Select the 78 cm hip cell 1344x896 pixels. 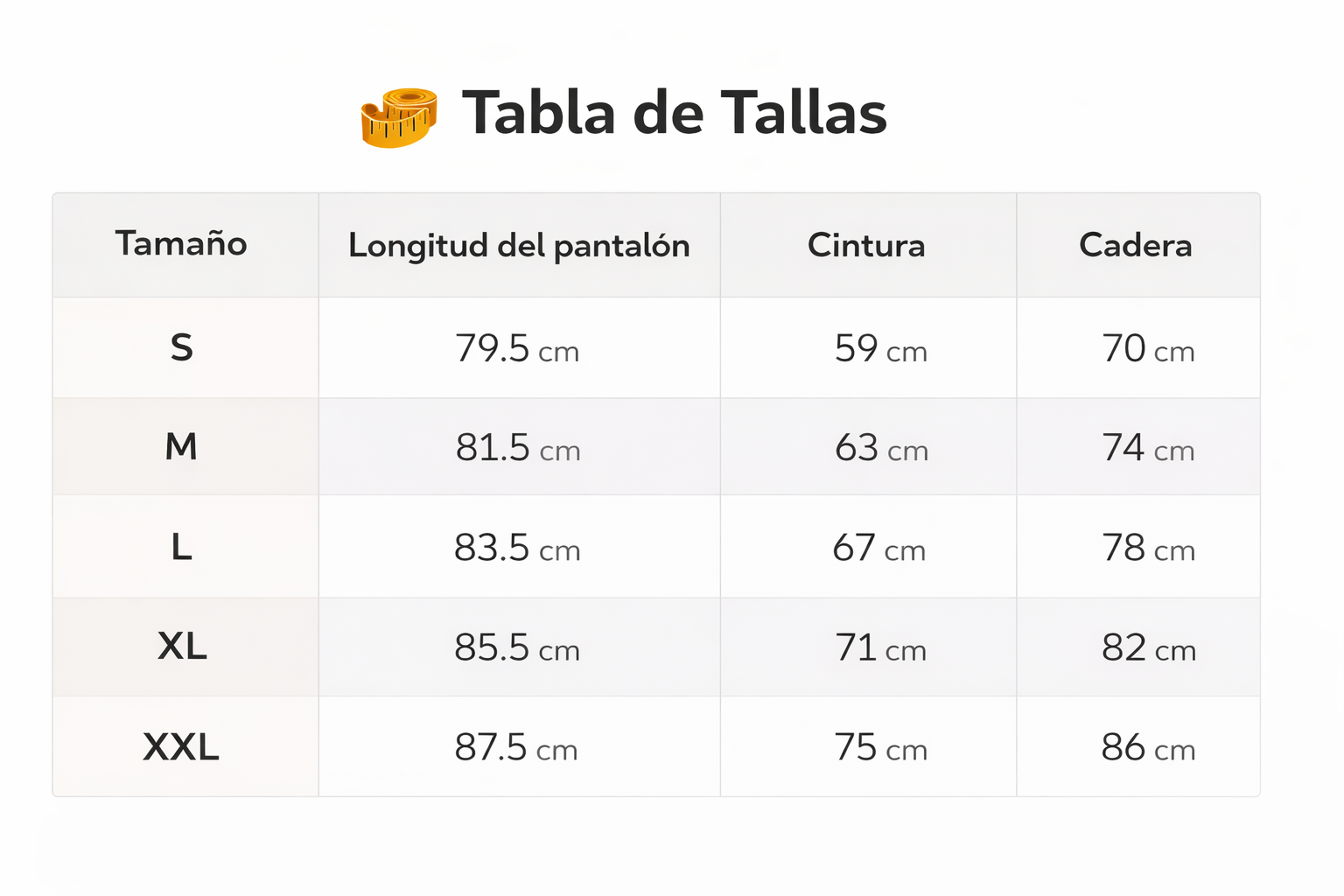click(1148, 549)
